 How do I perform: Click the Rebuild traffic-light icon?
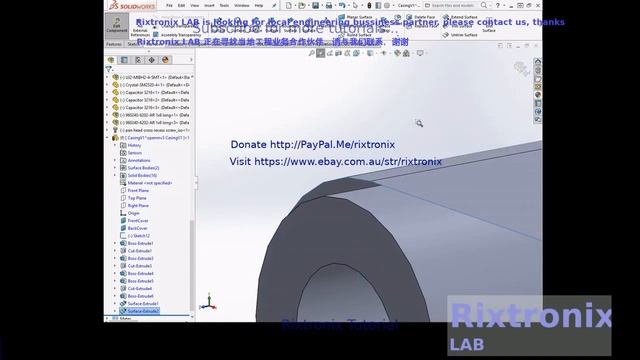(369, 6)
